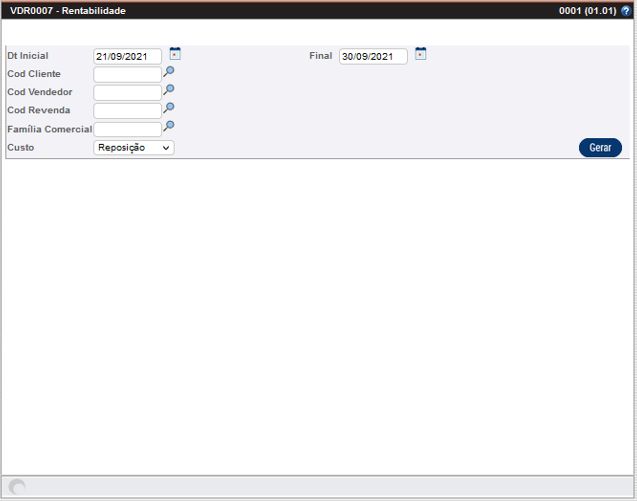Image resolution: width=637 pixels, height=501 pixels.
Task: Focus the Cod Vendedor input field
Action: tap(127, 93)
